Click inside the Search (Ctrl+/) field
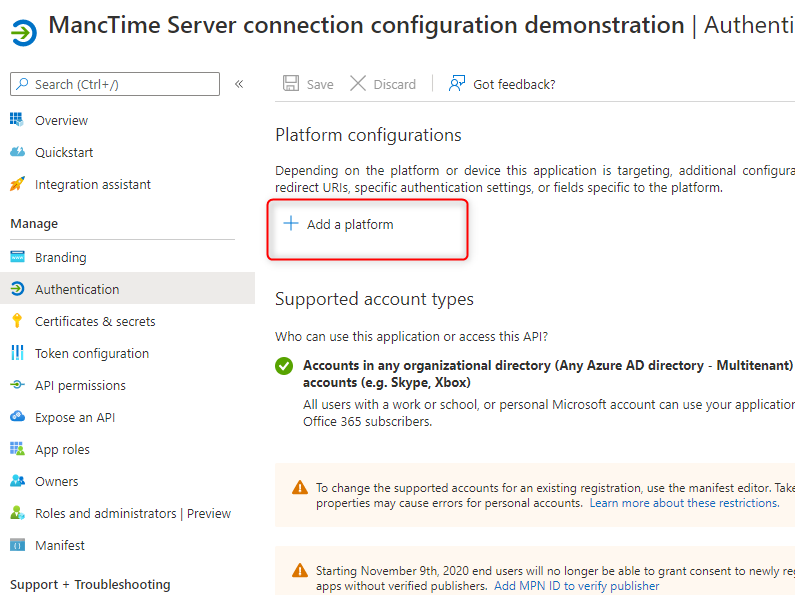Image resolution: width=795 pixels, height=595 pixels. pos(120,84)
